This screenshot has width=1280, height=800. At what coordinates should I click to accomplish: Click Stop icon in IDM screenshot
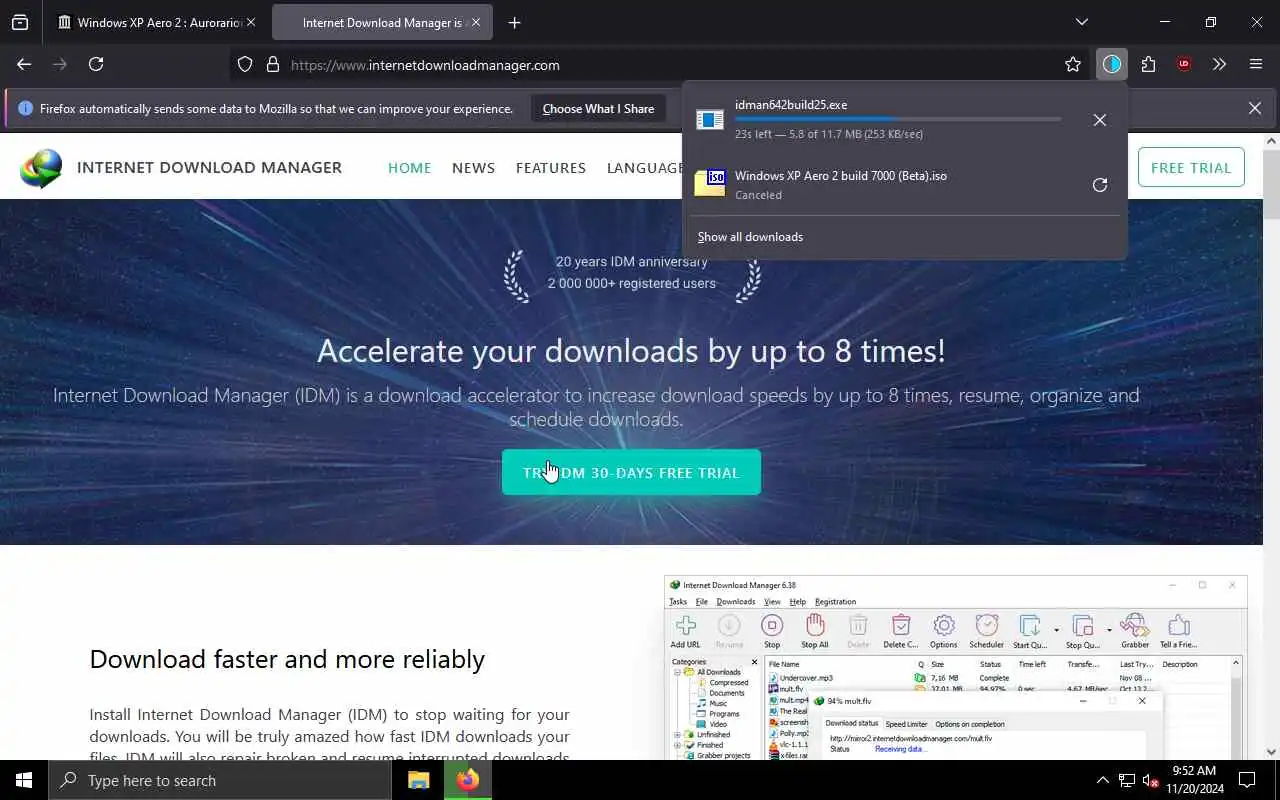772,631
